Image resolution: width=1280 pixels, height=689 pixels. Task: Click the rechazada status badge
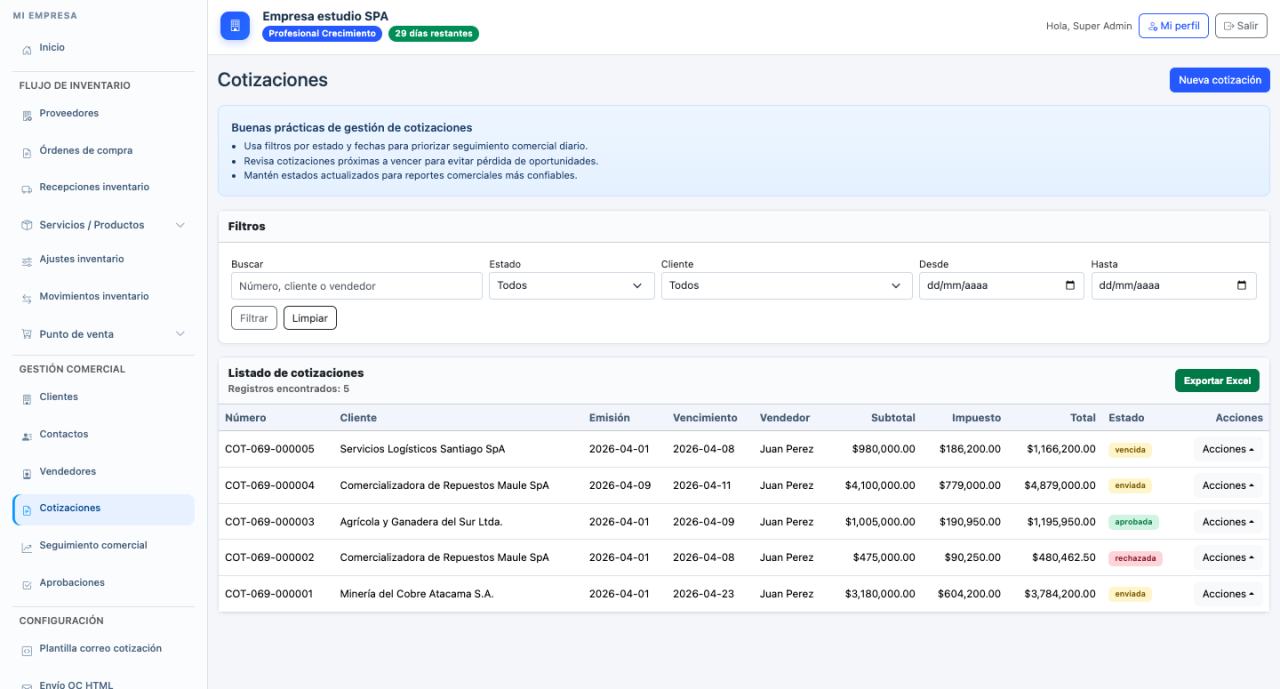click(x=1135, y=558)
